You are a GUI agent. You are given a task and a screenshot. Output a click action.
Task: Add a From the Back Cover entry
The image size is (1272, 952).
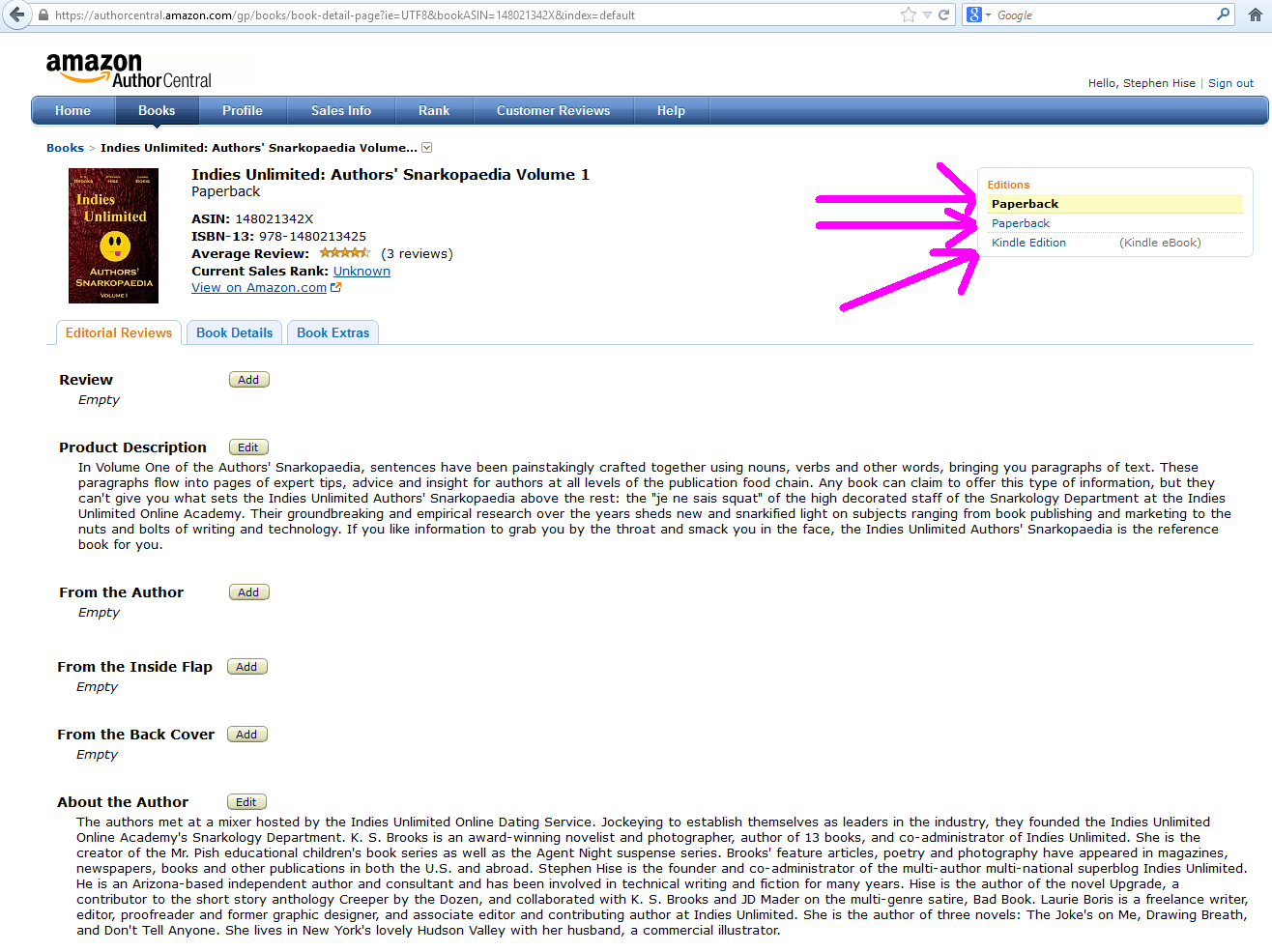pyautogui.click(x=246, y=735)
